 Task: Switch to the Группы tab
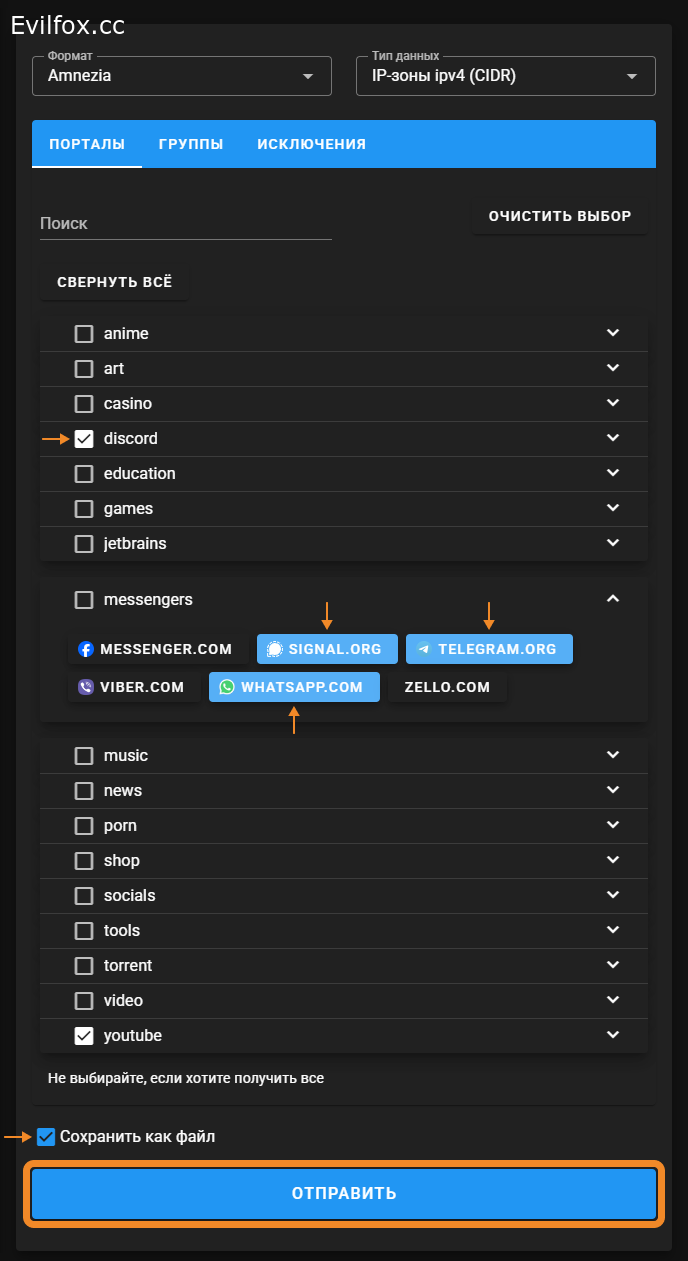pos(191,144)
